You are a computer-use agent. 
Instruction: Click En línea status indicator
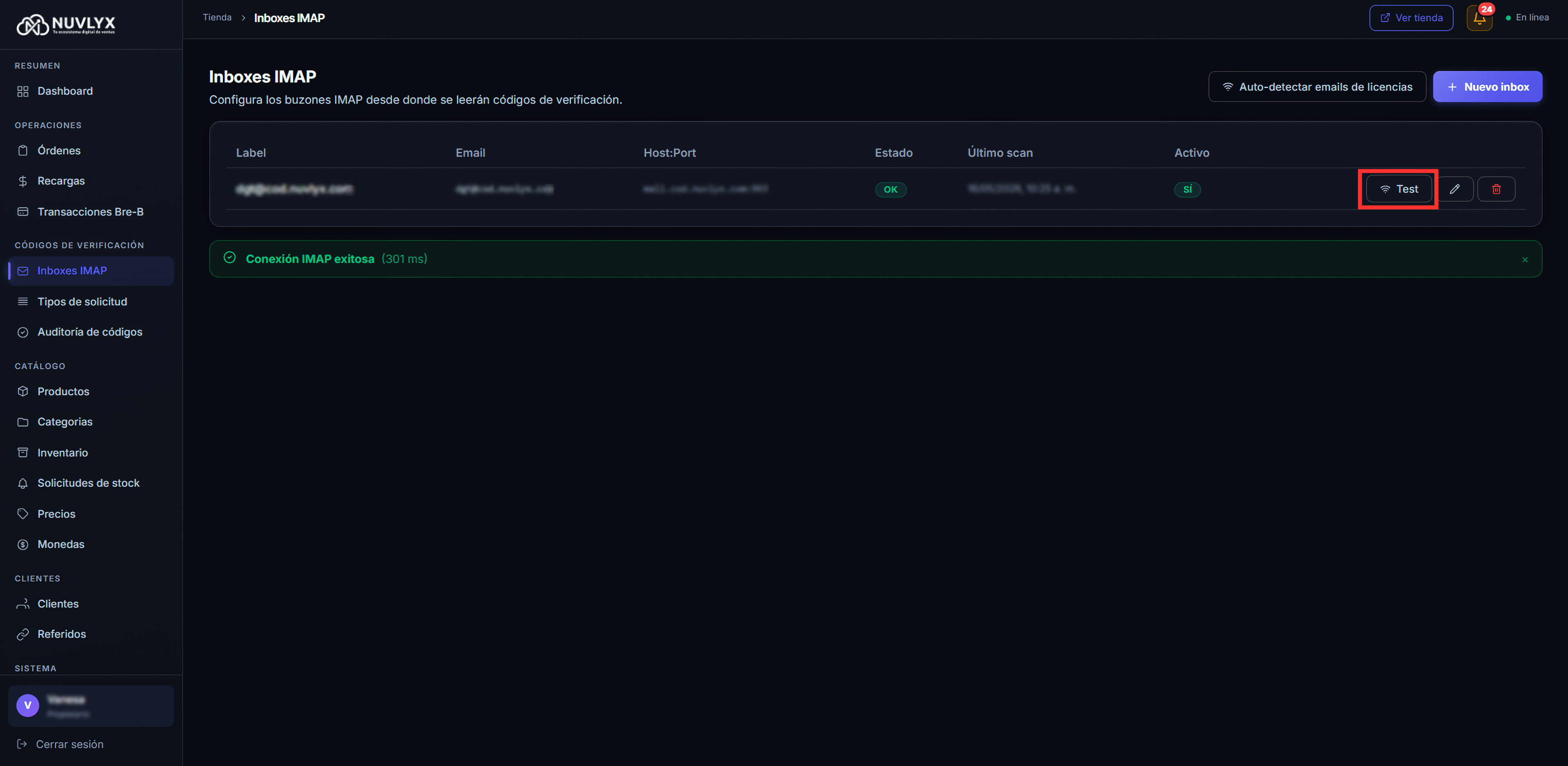(1527, 18)
